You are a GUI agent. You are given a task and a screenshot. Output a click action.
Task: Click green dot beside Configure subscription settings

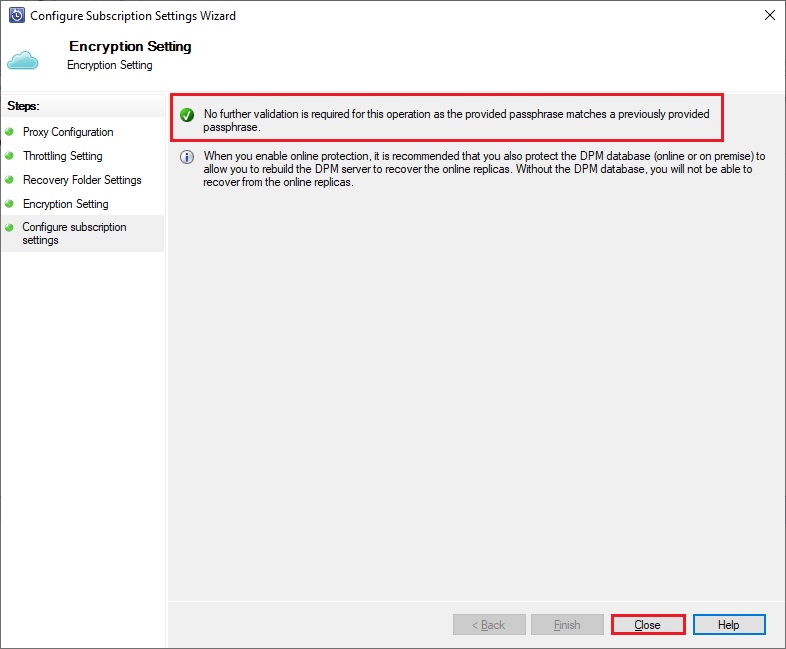coord(9,228)
